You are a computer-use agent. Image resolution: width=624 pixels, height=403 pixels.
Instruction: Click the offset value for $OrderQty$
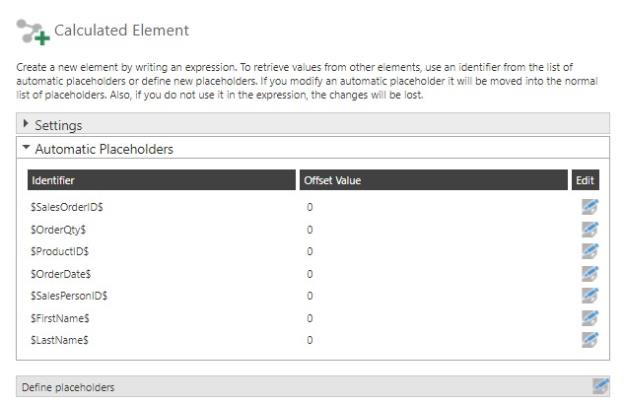[x=310, y=229]
